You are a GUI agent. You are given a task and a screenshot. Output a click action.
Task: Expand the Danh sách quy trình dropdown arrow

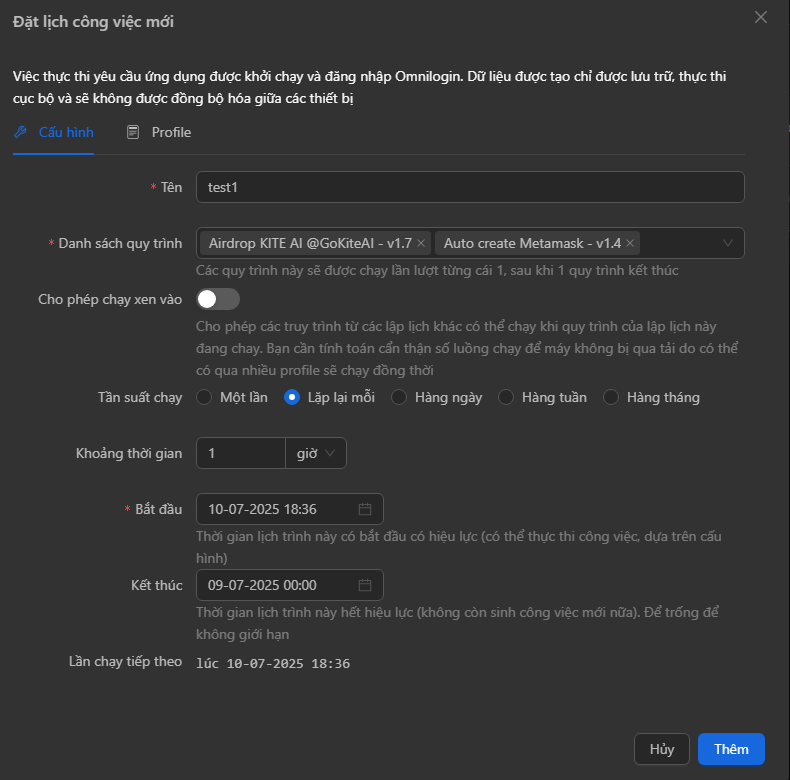(x=727, y=243)
